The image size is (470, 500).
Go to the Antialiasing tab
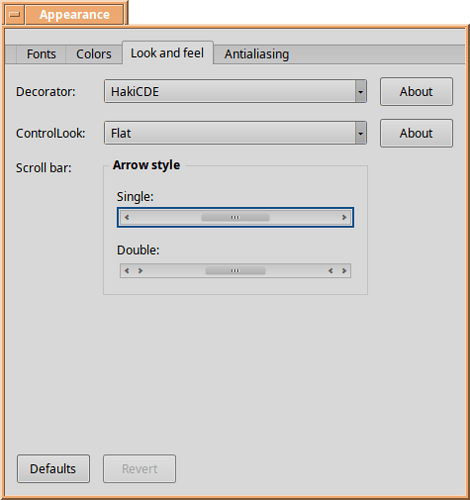pyautogui.click(x=256, y=54)
